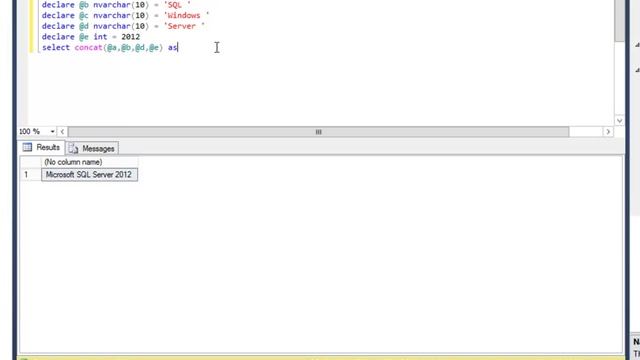Click the horizontal scrollbar thumb
This screenshot has width=640, height=360.
click(318, 132)
